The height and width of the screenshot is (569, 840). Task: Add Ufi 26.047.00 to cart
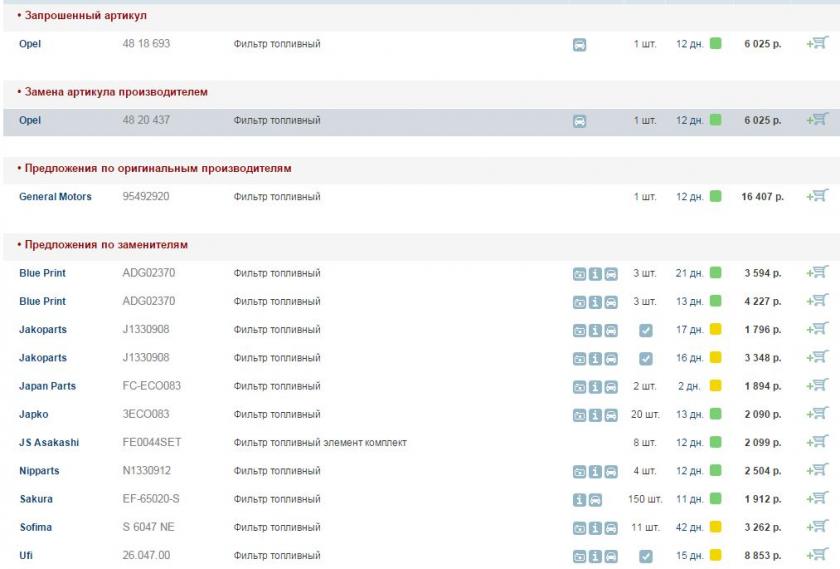(x=818, y=555)
